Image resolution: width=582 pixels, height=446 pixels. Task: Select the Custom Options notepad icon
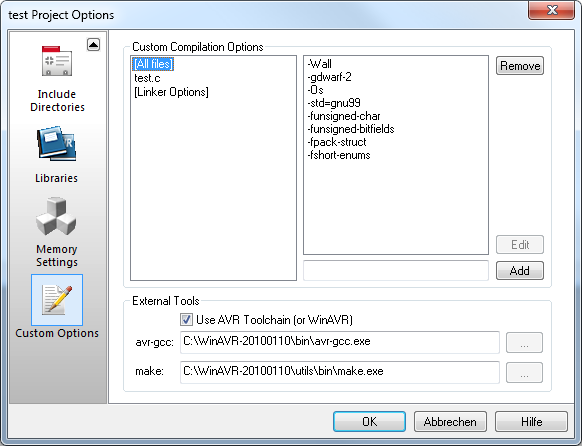pos(57,300)
